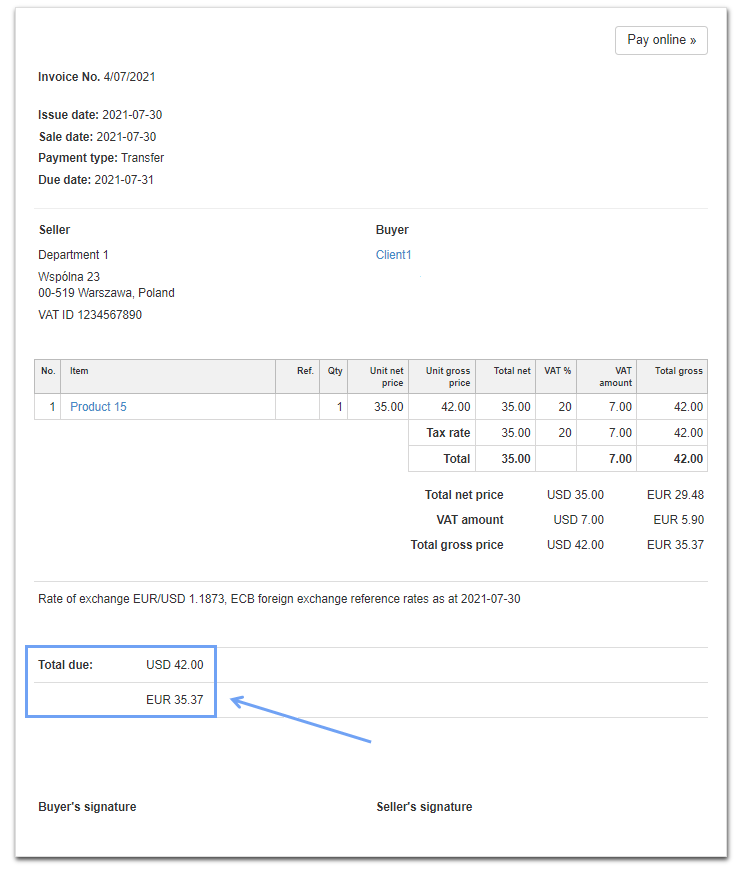The height and width of the screenshot is (869, 741).
Task: Click the VAT ID 1234567890 text
Action: click(87, 314)
